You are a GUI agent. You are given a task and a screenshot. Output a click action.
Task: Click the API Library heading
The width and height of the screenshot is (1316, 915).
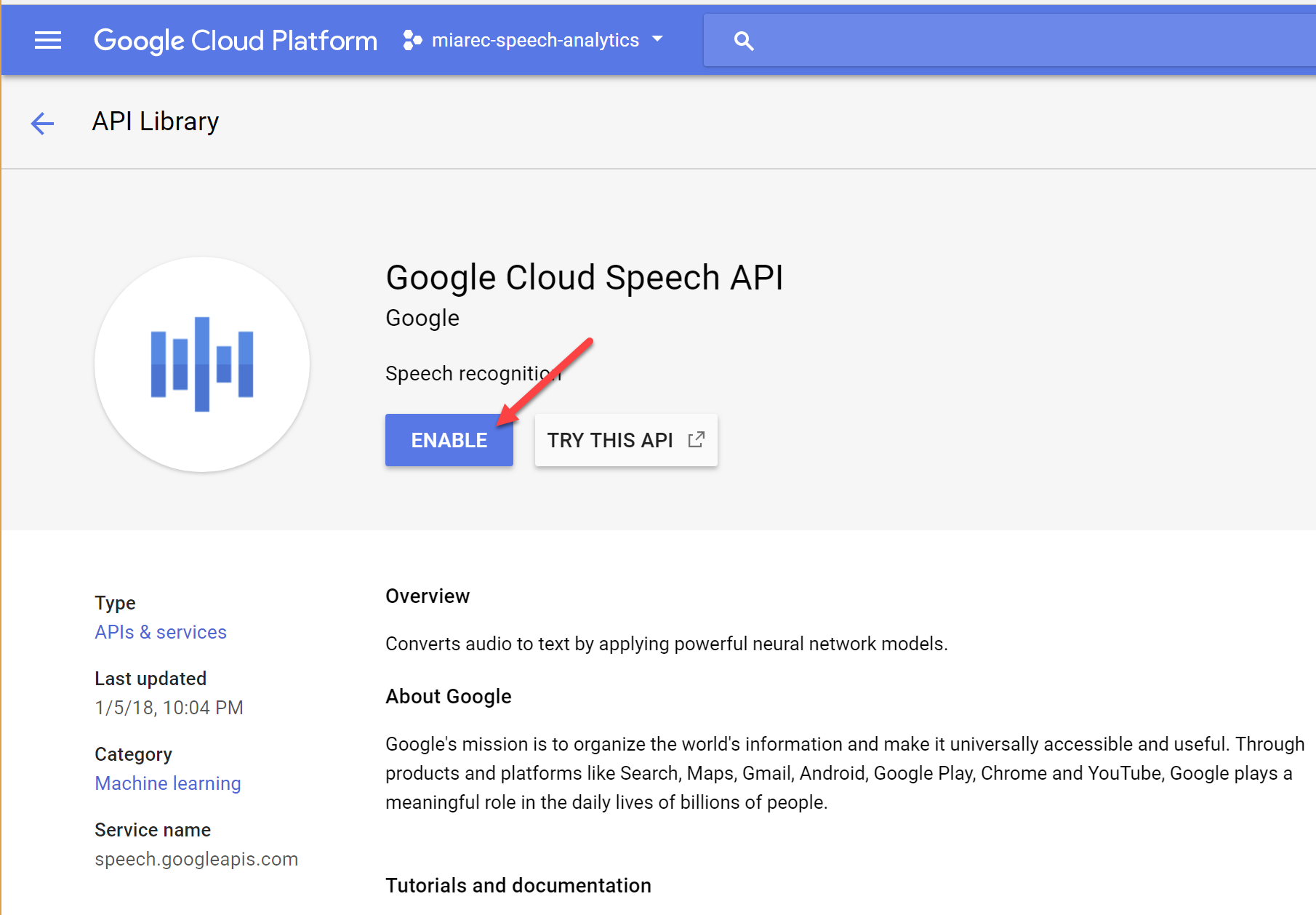156,121
